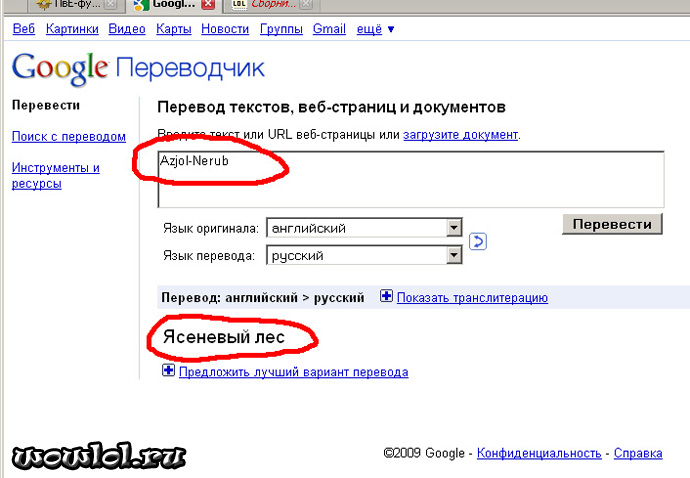Open the Справка footer link
The height and width of the screenshot is (478, 690).
[638, 453]
